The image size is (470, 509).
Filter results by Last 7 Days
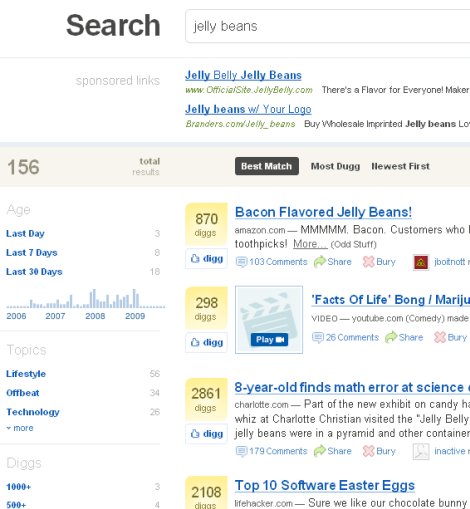tap(32, 253)
